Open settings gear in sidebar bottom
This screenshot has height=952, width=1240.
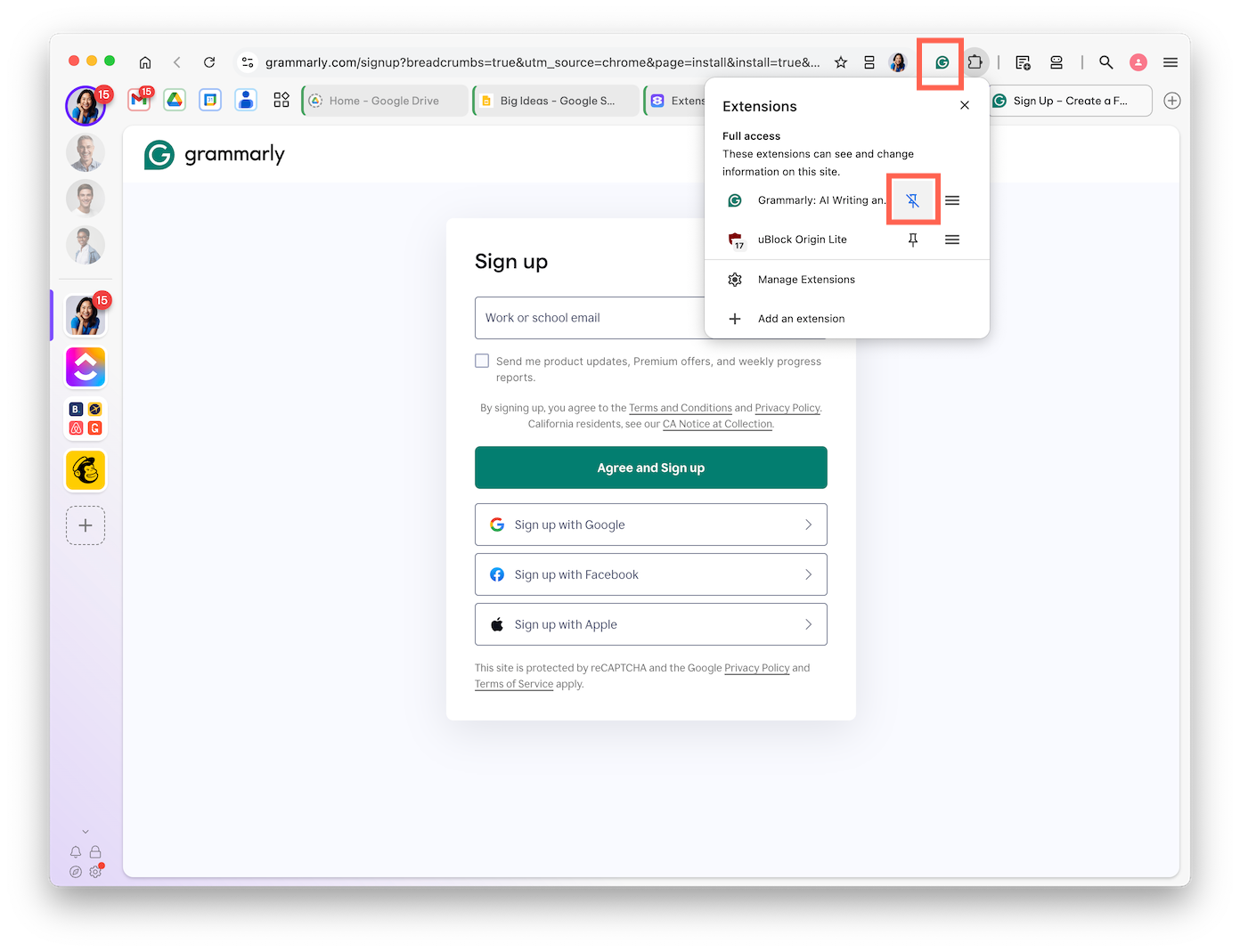[95, 872]
